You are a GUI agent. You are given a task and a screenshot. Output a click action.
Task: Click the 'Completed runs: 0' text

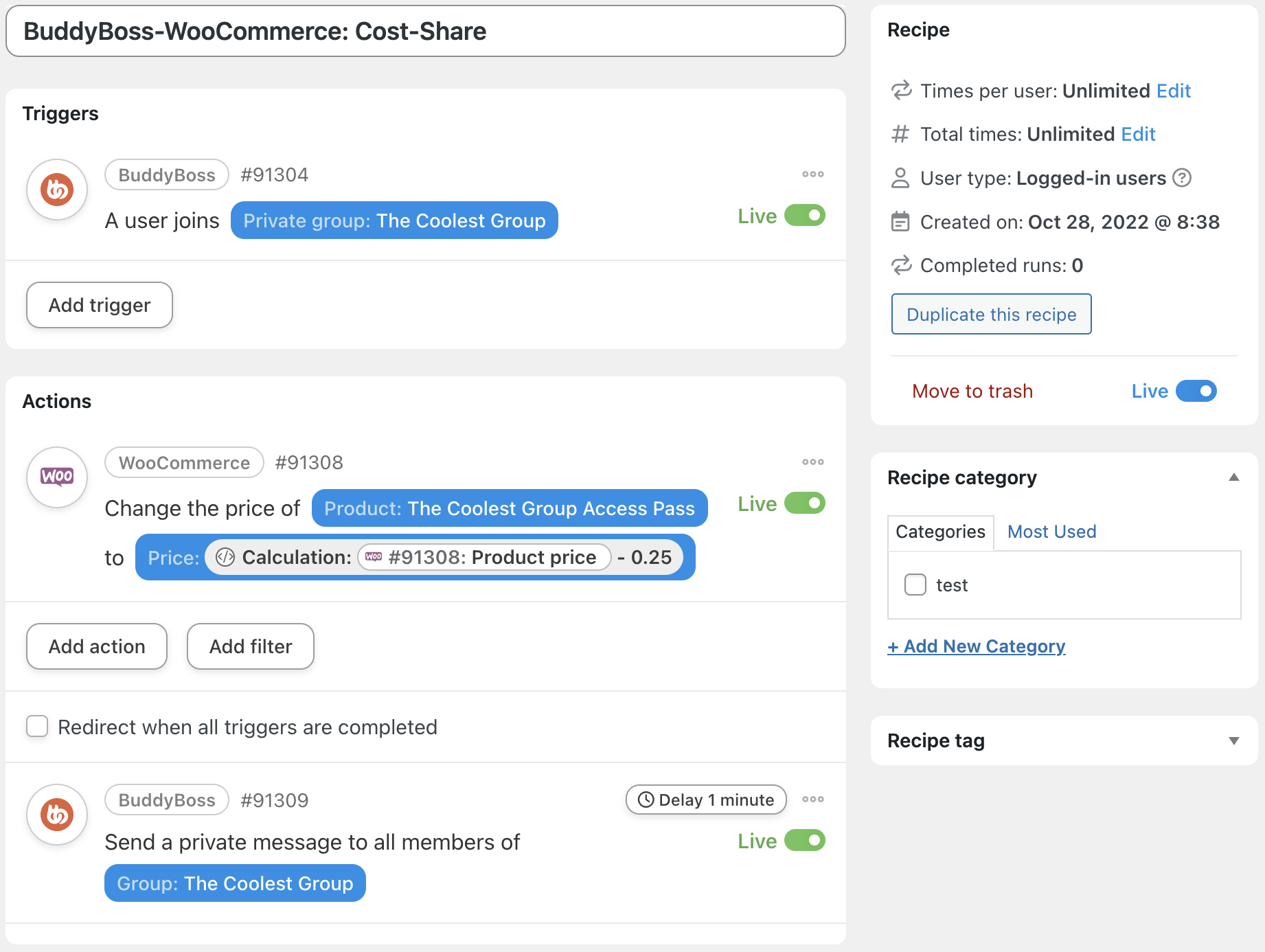1001,265
